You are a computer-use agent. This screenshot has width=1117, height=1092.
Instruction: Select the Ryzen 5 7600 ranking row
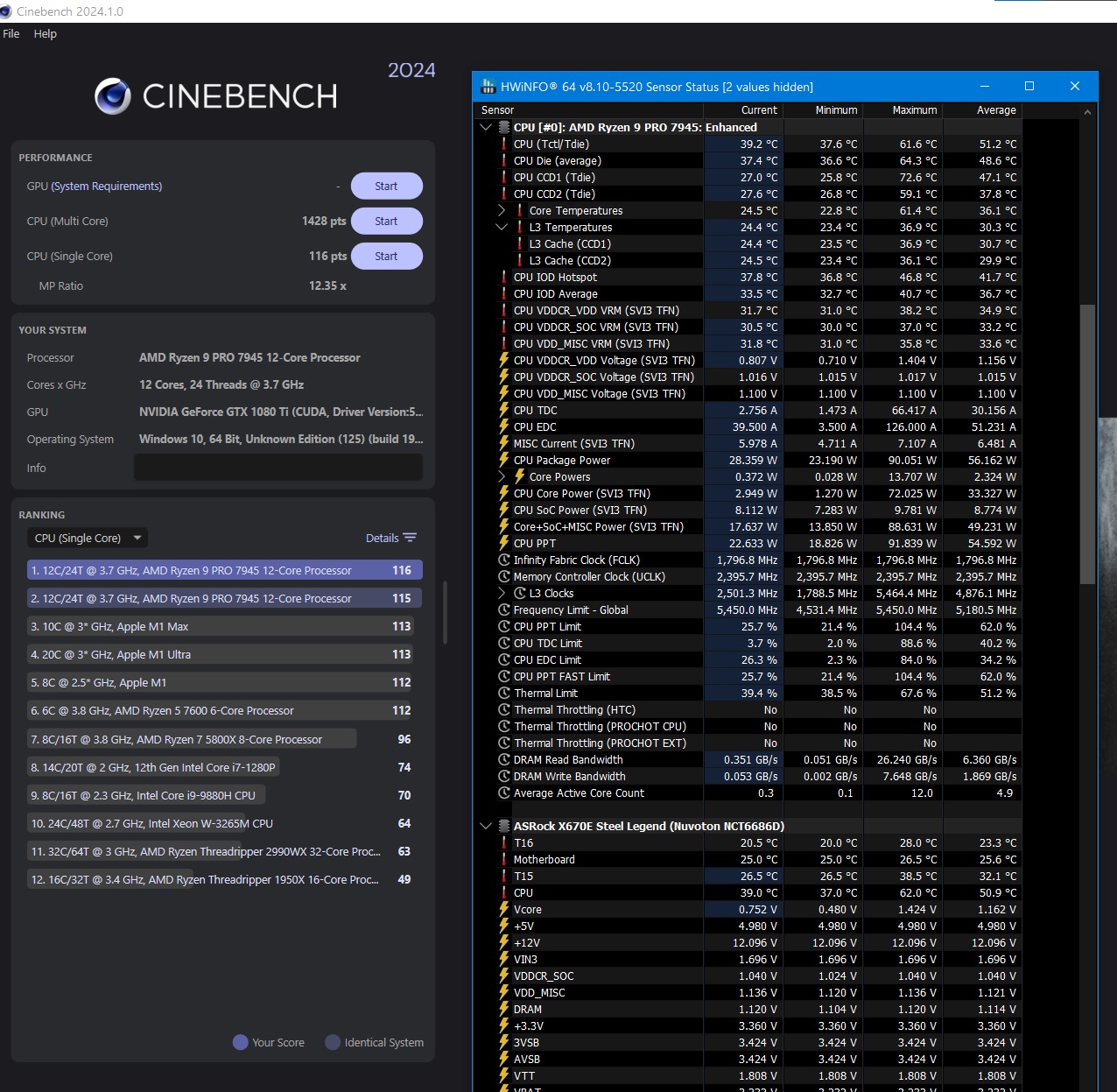[221, 710]
